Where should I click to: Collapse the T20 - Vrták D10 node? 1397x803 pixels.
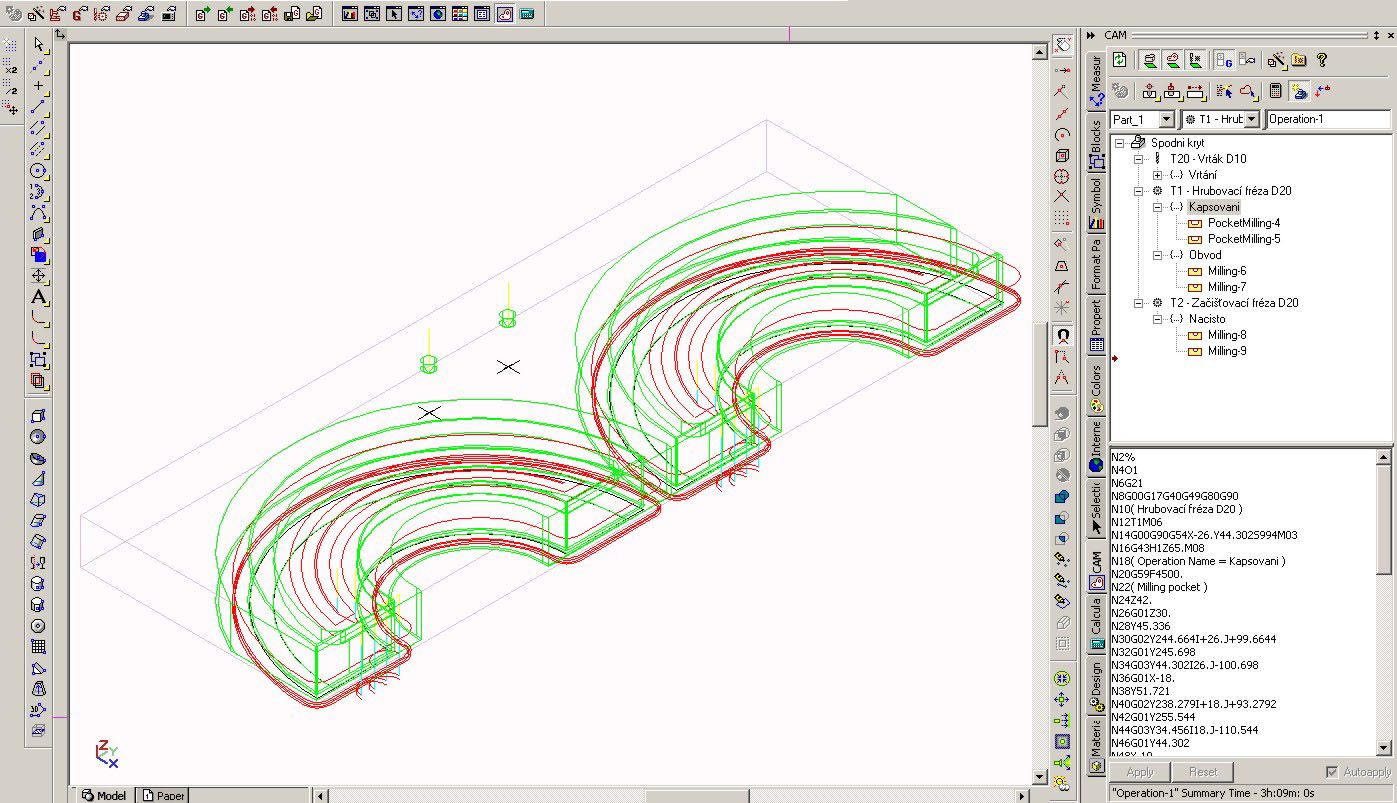point(1139,159)
